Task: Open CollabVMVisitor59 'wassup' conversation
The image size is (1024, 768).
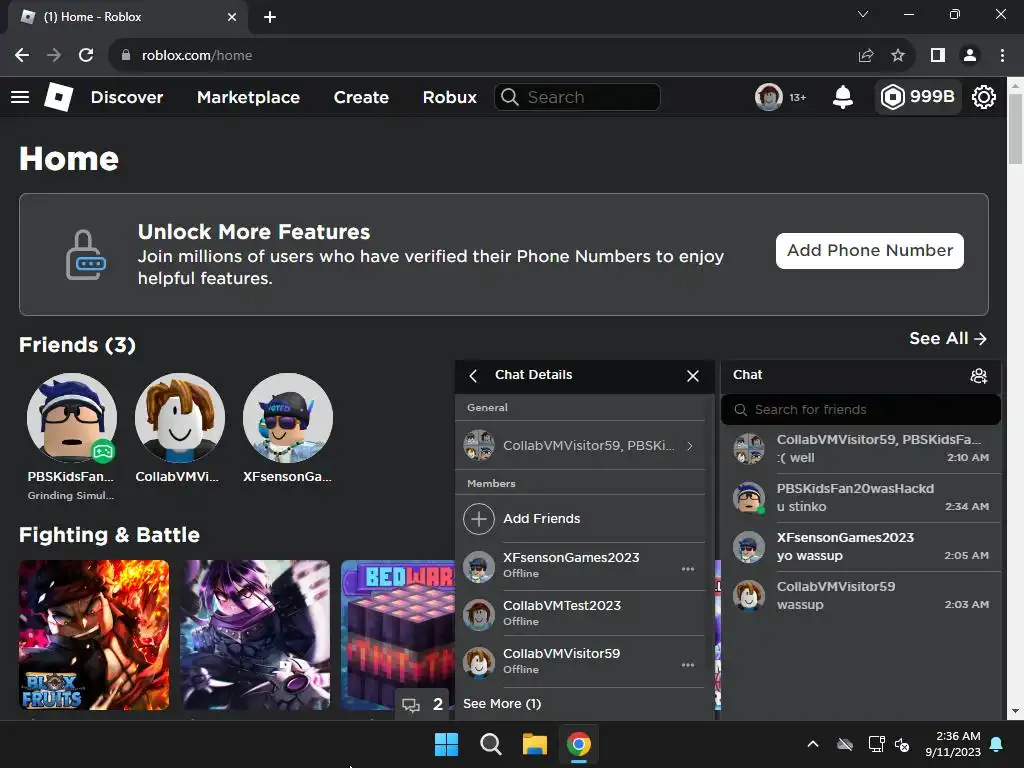Action: [861, 596]
